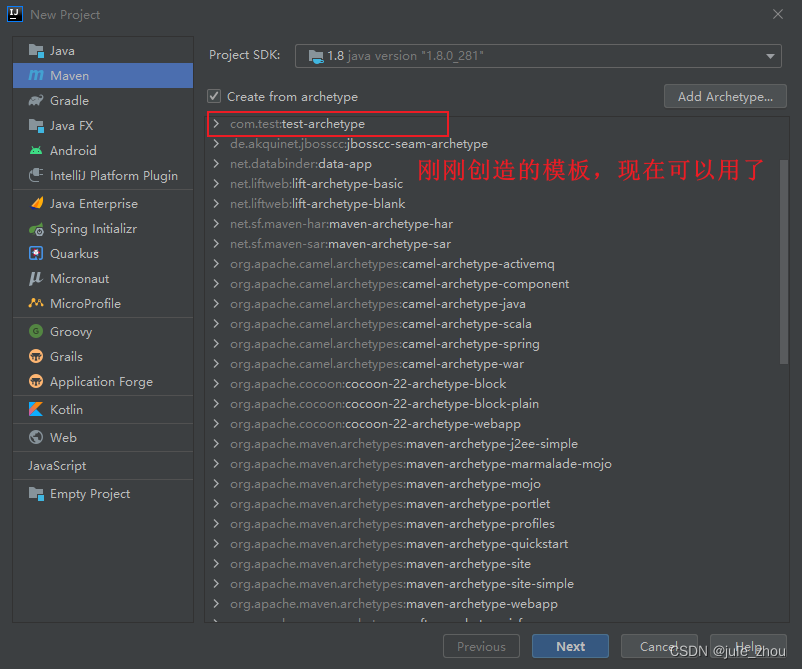Image resolution: width=802 pixels, height=669 pixels.
Task: Expand maven-archetype-webapp chevron
Action: click(x=216, y=604)
